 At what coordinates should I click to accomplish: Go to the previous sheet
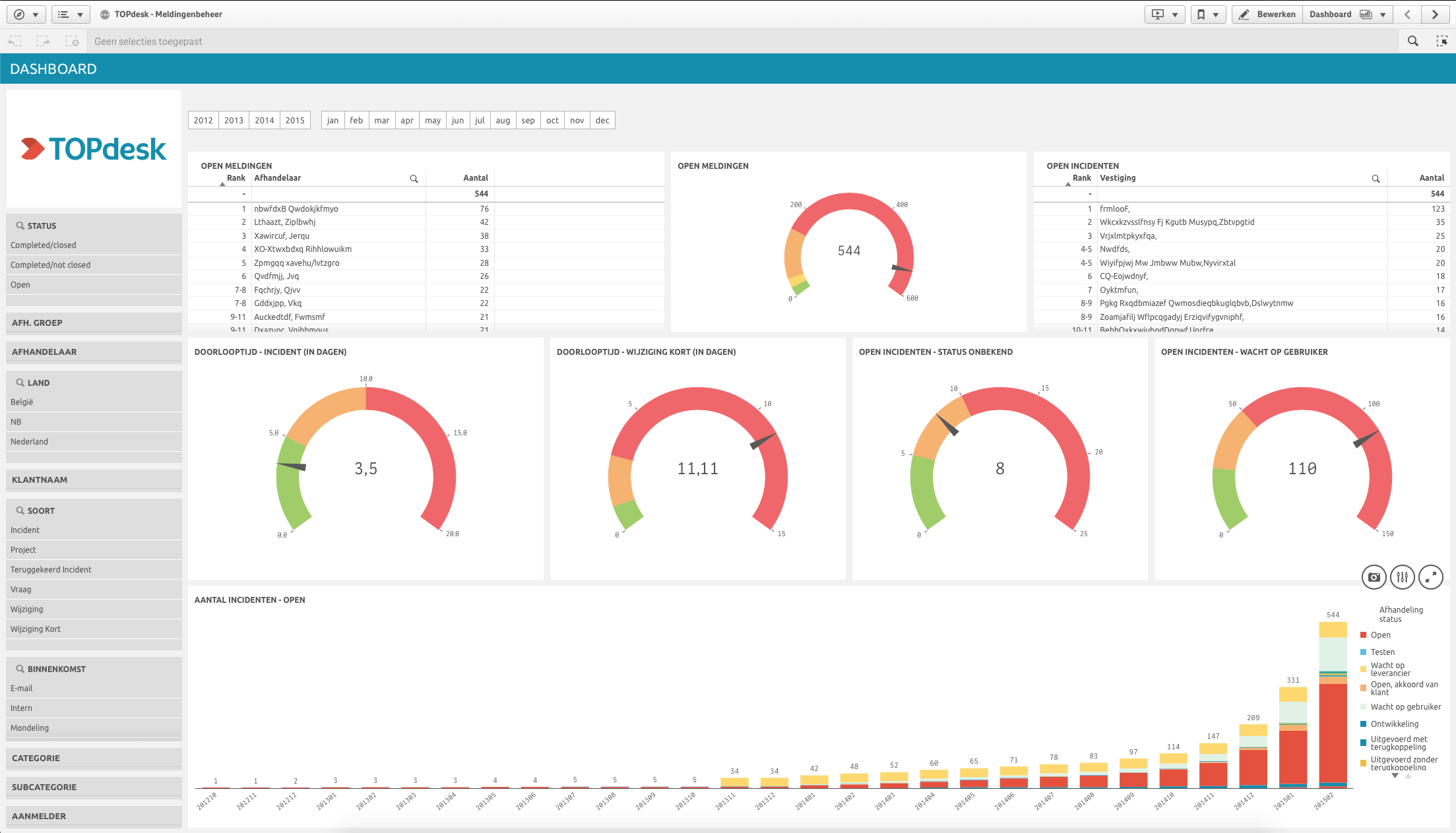point(1407,15)
